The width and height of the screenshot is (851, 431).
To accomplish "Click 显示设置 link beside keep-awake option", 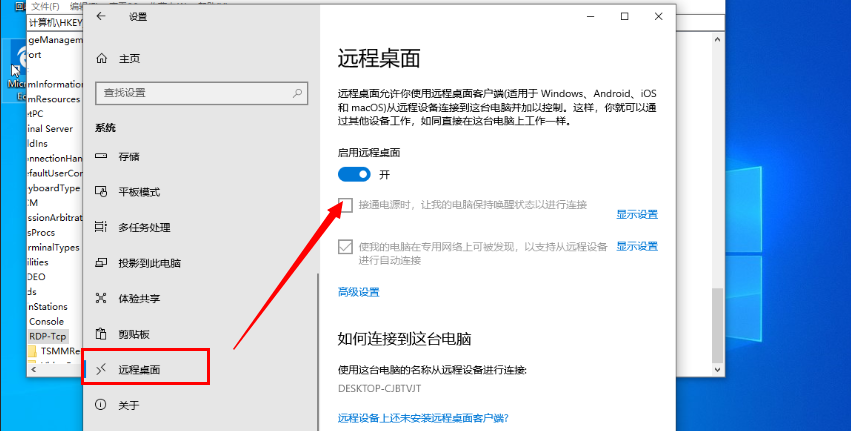I will click(x=636, y=215).
